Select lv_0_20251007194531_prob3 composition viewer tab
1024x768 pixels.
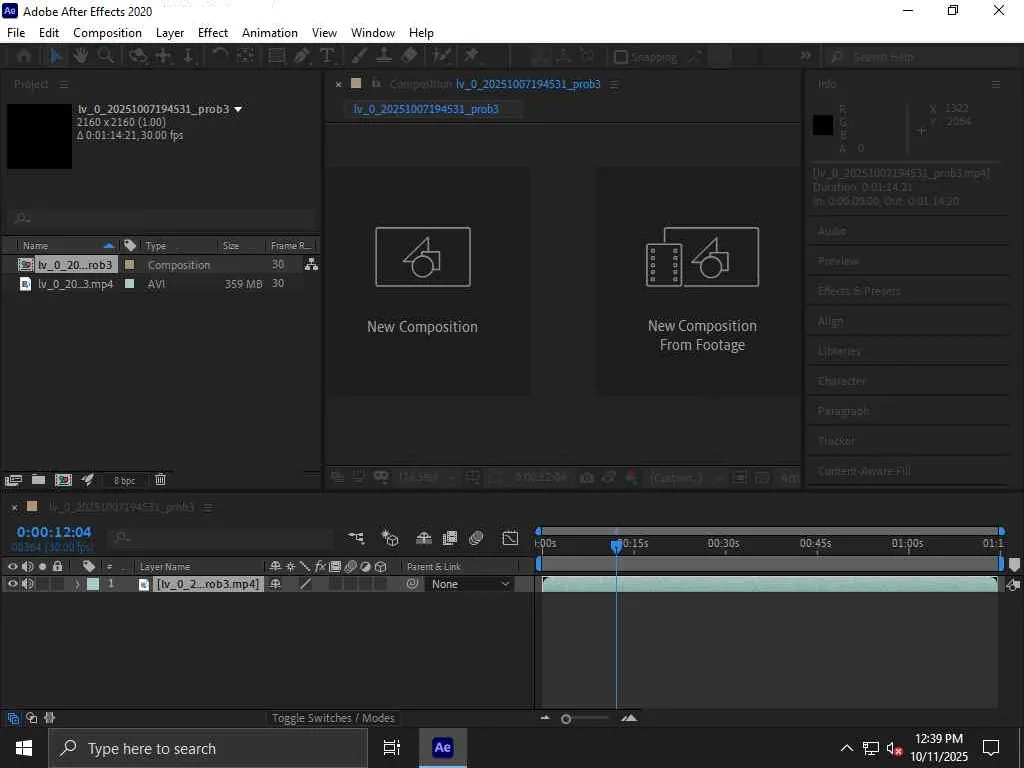(426, 109)
